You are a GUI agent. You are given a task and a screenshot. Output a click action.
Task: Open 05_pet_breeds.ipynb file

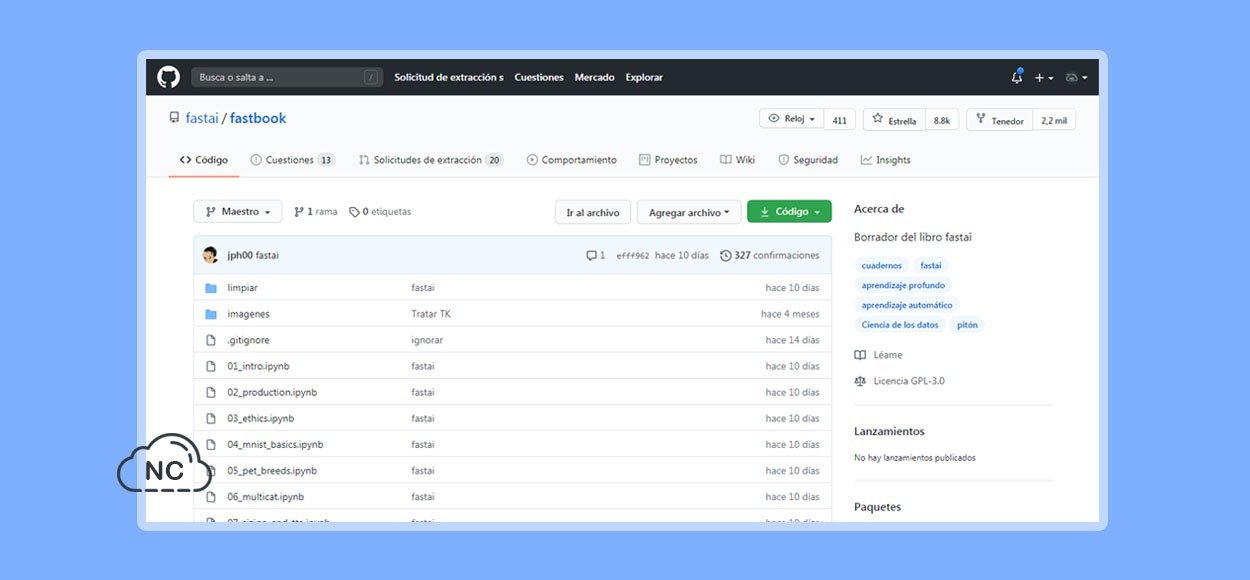tap(272, 470)
